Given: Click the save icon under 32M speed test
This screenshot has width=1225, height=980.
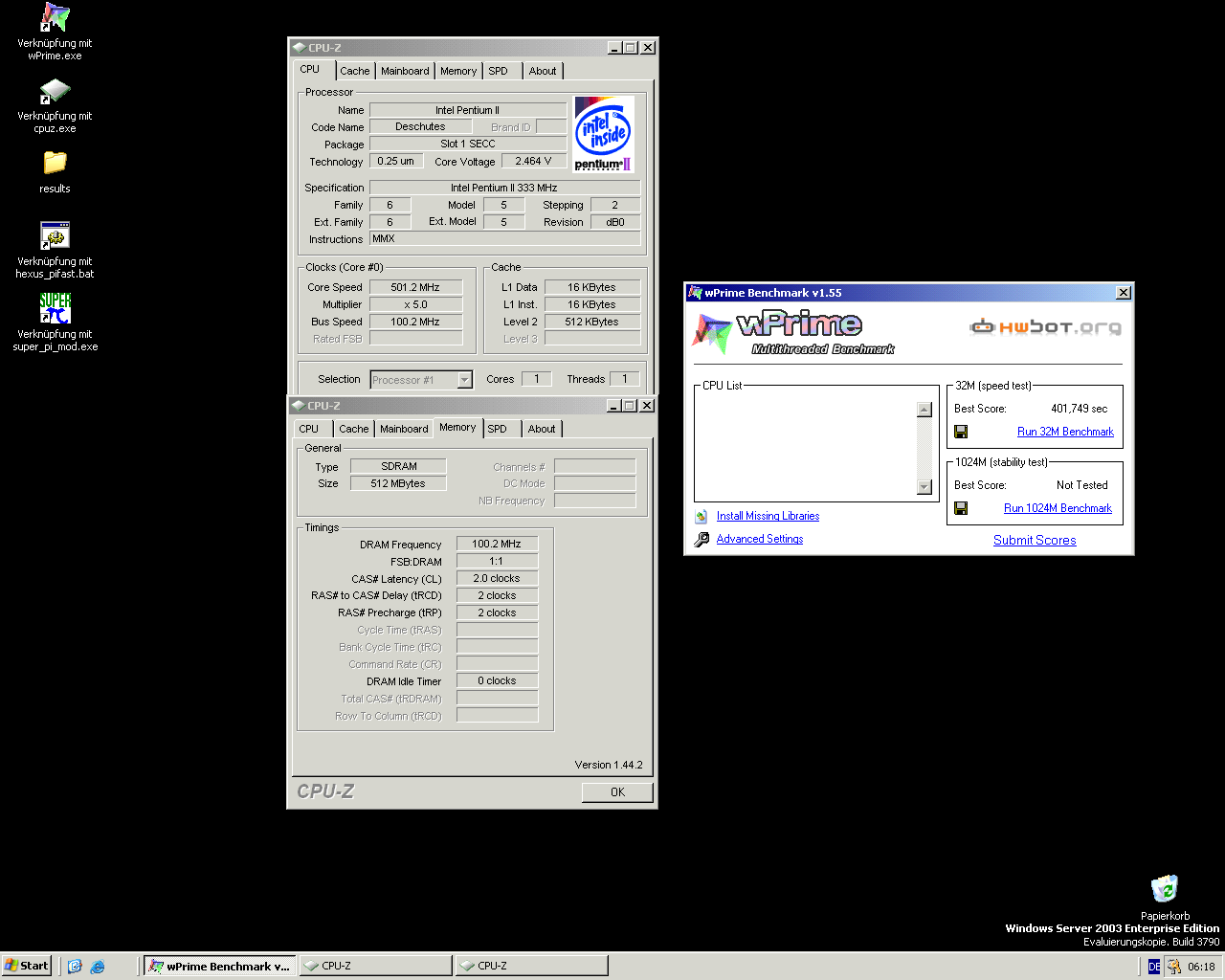Looking at the screenshot, I should (961, 432).
